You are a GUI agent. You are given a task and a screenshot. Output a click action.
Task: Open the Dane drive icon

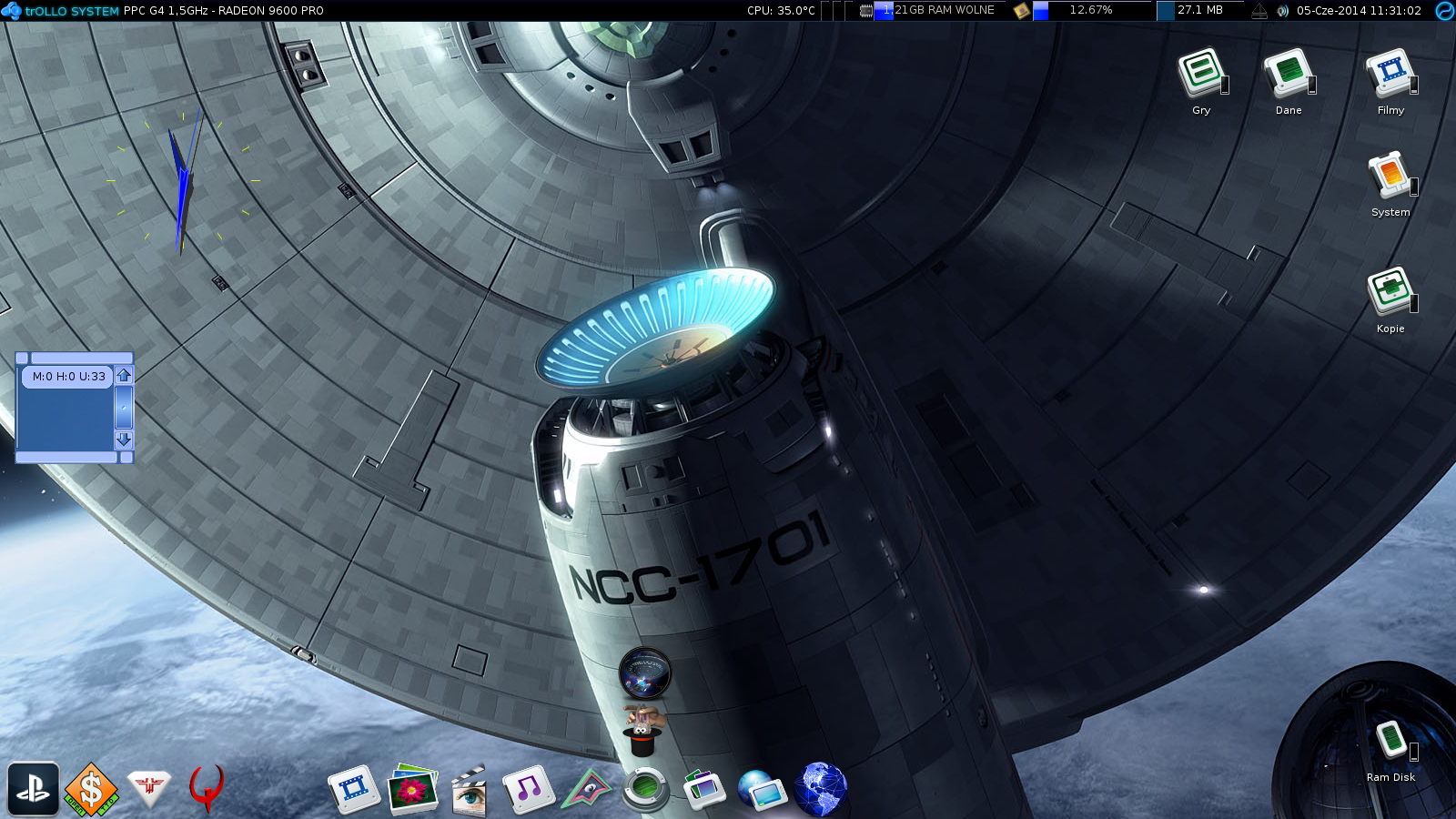click(1289, 73)
